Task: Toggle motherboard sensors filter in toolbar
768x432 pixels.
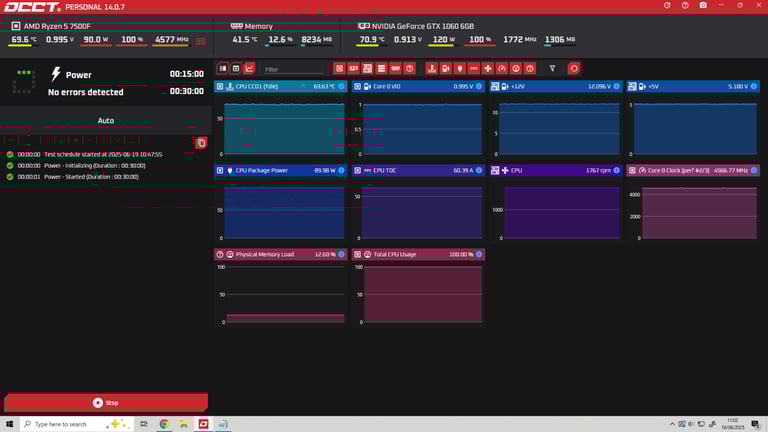Action: 367,69
